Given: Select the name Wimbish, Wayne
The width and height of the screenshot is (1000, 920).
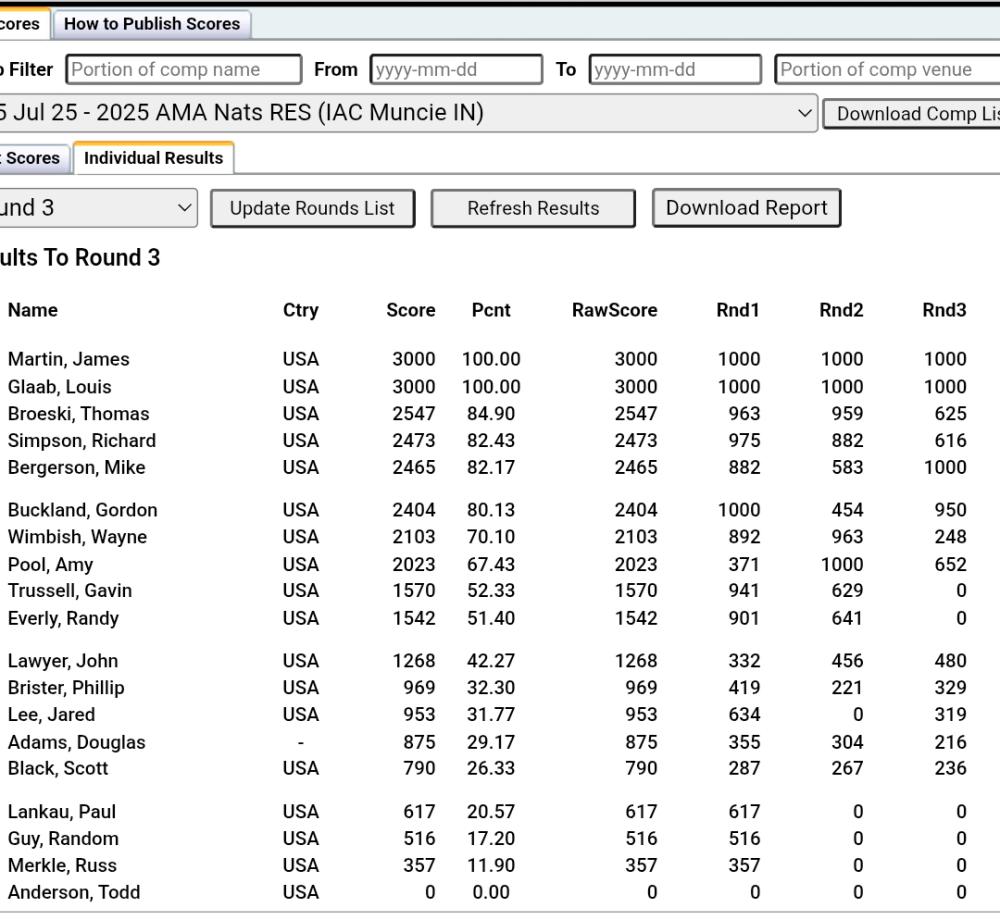Looking at the screenshot, I should pos(78,537).
